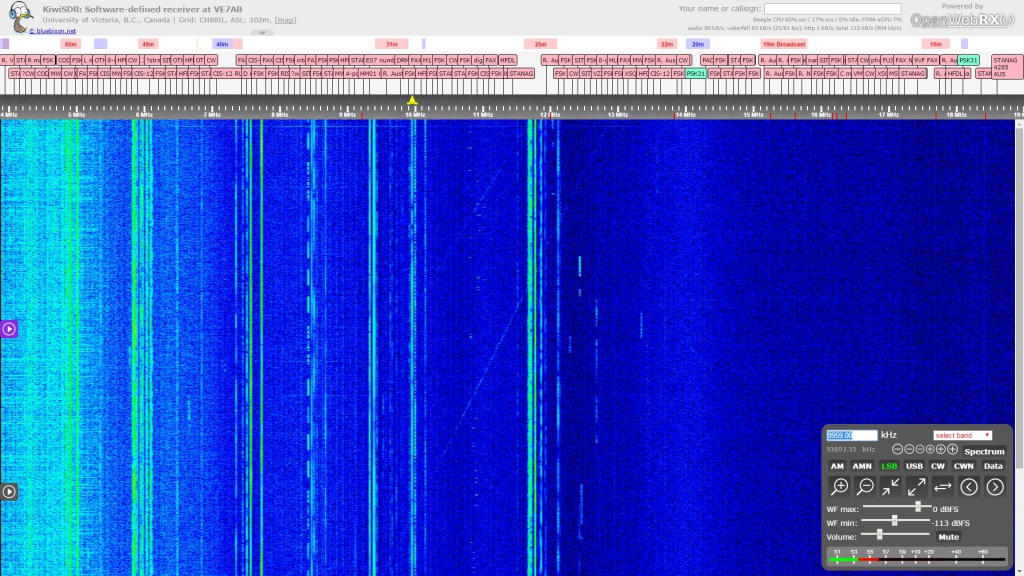The image size is (1024, 576).
Task: Click the 16m band bar
Action: (935, 44)
